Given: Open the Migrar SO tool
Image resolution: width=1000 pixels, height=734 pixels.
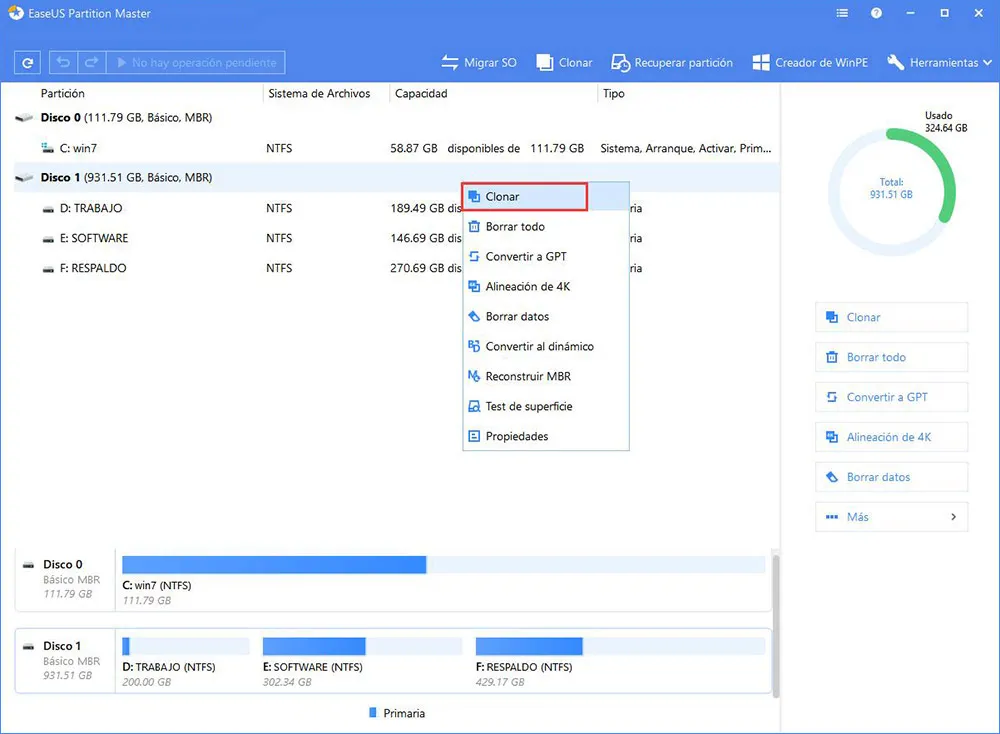Looking at the screenshot, I should (x=479, y=62).
